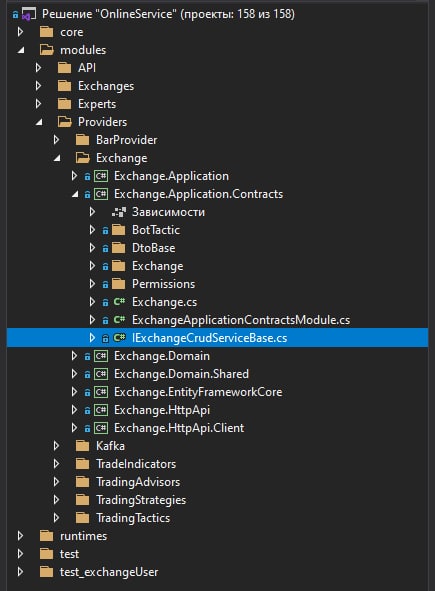Select the TradeIndicators folder label

coord(136,464)
